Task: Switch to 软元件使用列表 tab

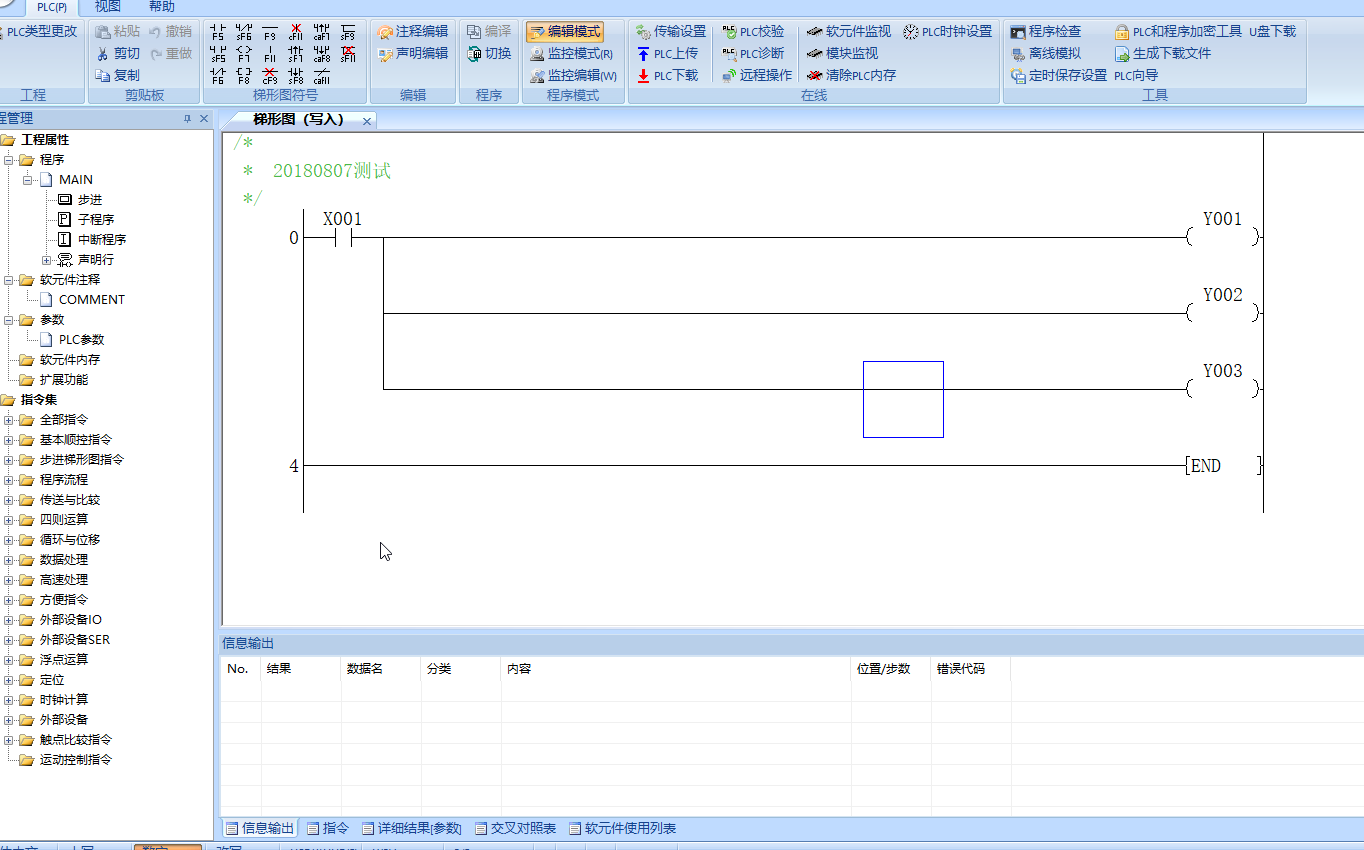Action: tap(622, 828)
